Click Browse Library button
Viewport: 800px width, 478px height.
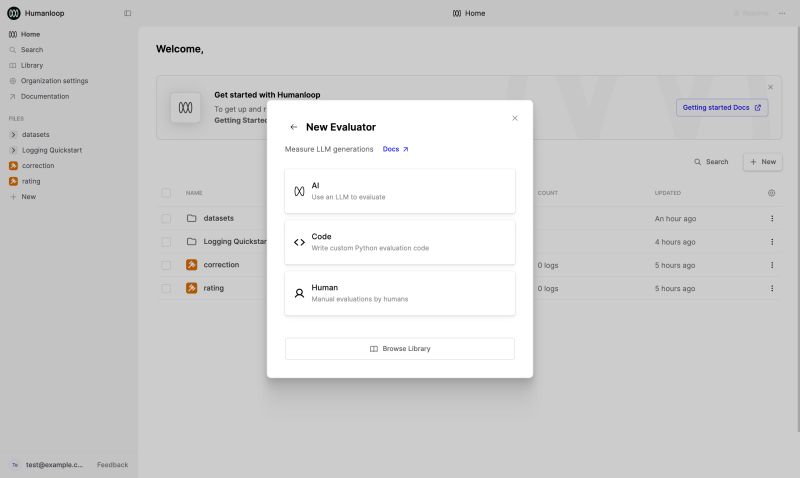400,349
